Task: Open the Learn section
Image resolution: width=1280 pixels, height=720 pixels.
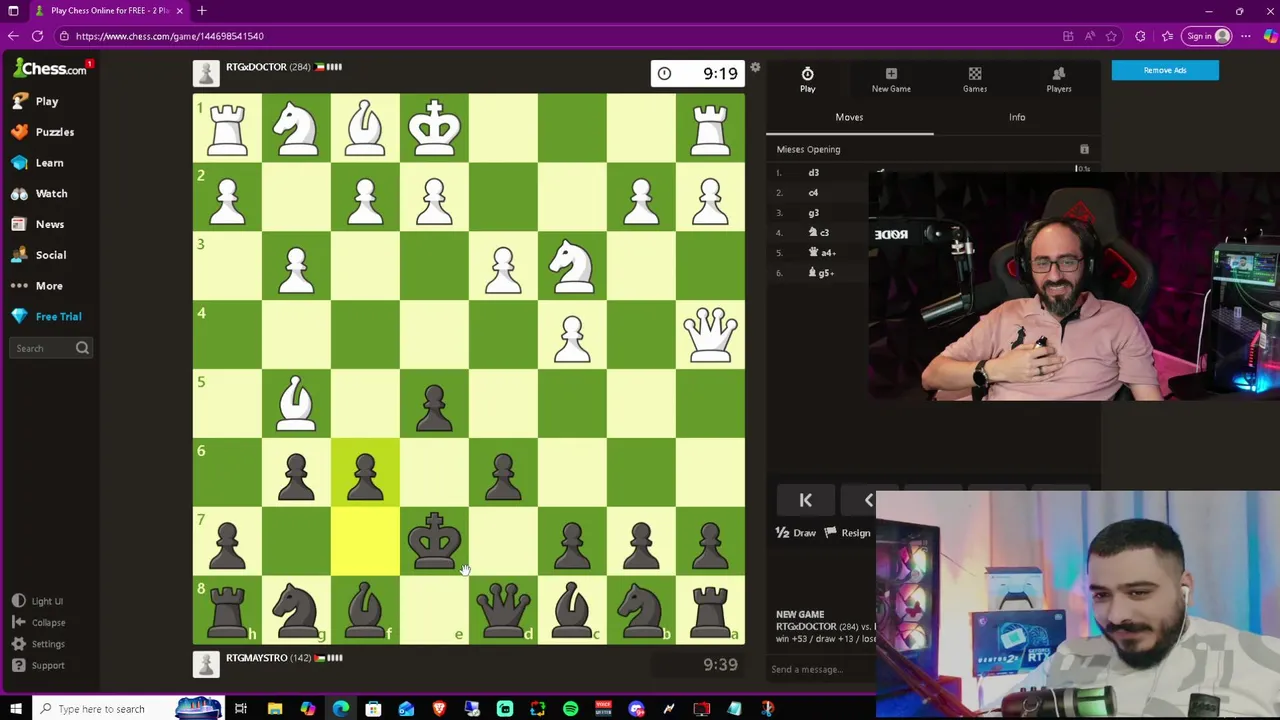Action: coord(38,163)
